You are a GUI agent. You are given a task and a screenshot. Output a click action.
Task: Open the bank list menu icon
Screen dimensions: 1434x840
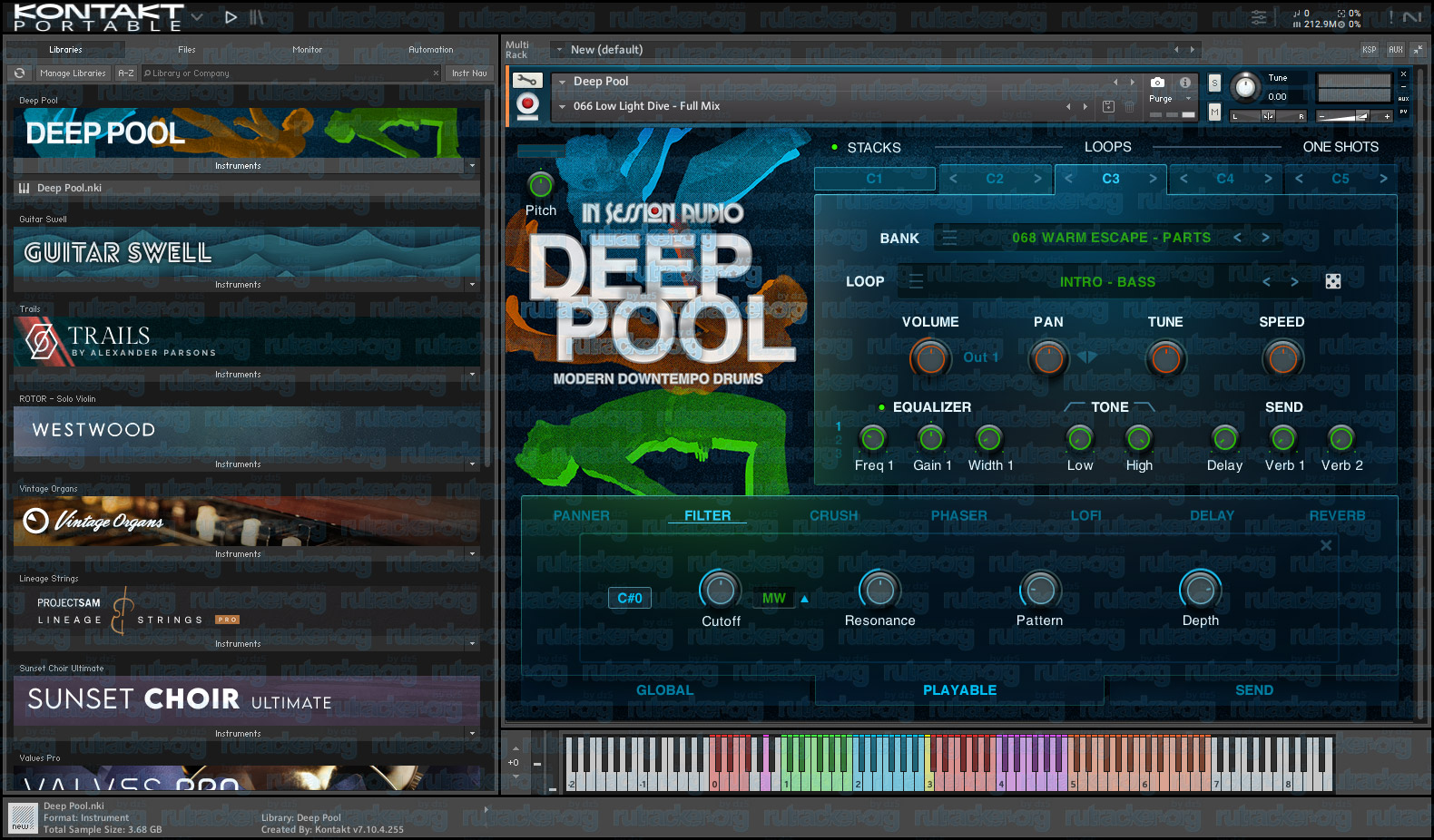pos(949,238)
